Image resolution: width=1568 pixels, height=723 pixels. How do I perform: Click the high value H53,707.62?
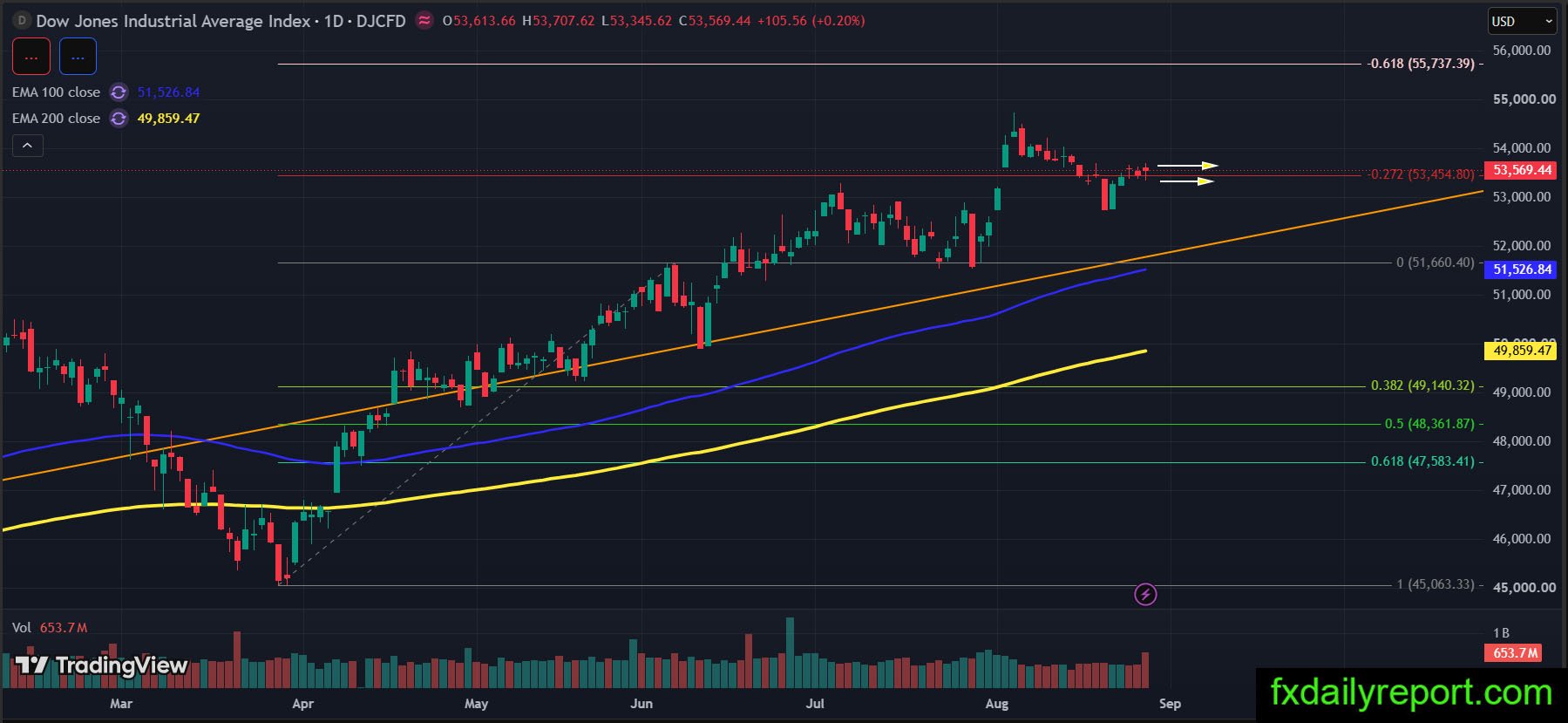point(558,21)
